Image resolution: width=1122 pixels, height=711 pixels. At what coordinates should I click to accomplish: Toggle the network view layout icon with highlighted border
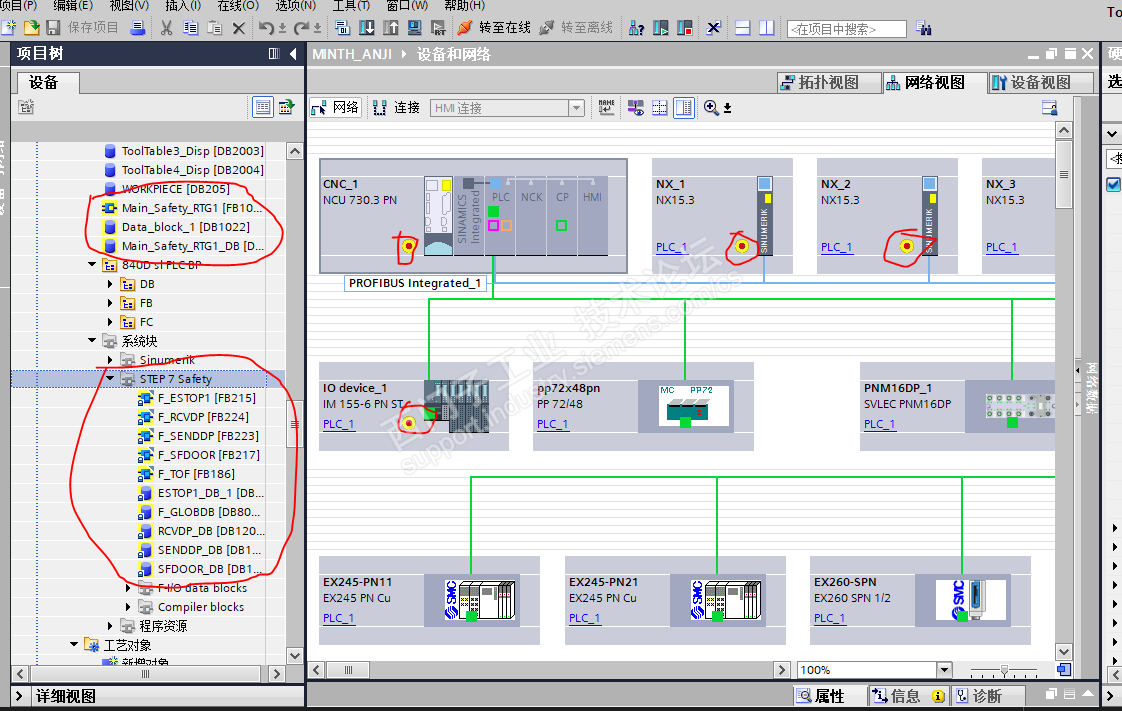tap(684, 108)
